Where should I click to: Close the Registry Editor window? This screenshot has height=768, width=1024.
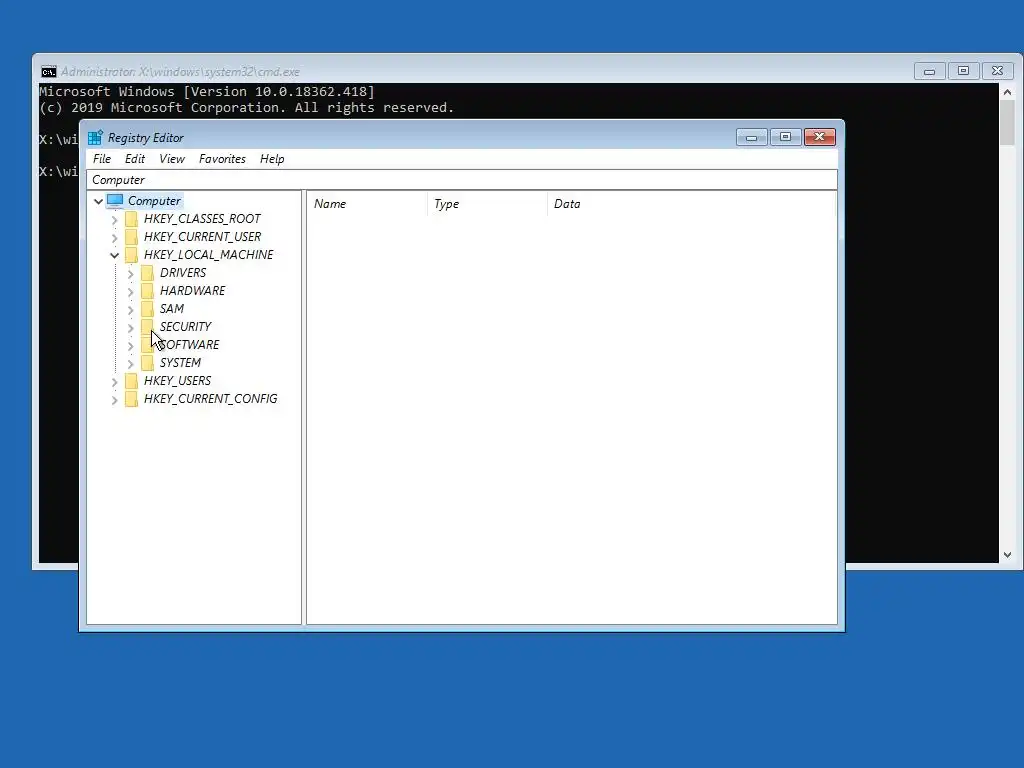click(x=820, y=137)
